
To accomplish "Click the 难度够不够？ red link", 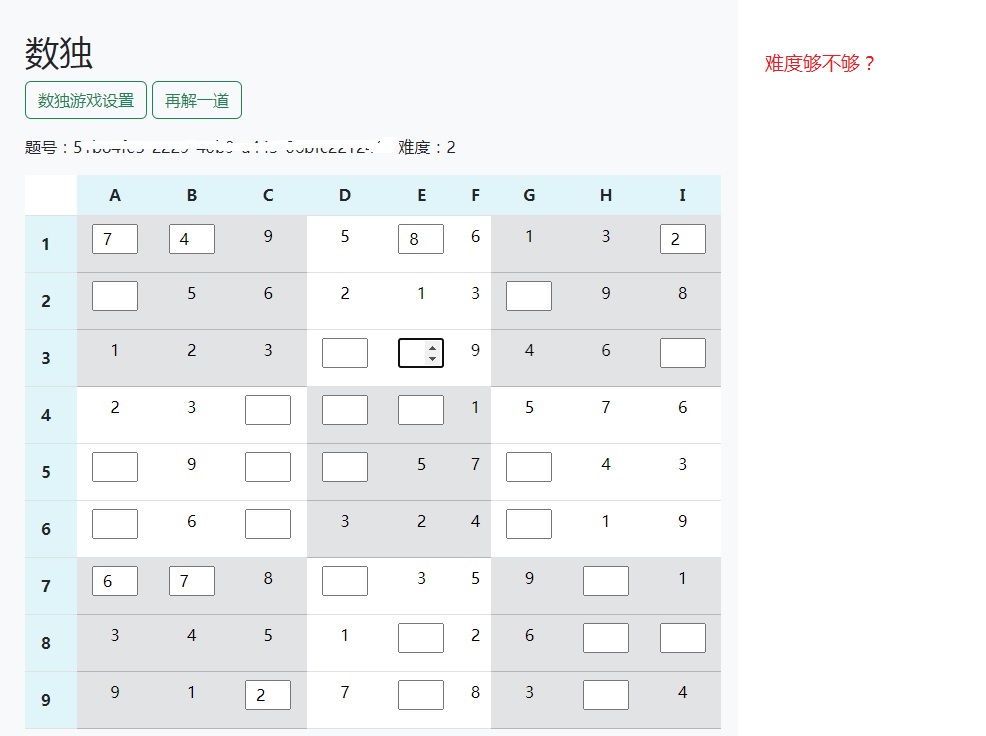I will tap(819, 63).
